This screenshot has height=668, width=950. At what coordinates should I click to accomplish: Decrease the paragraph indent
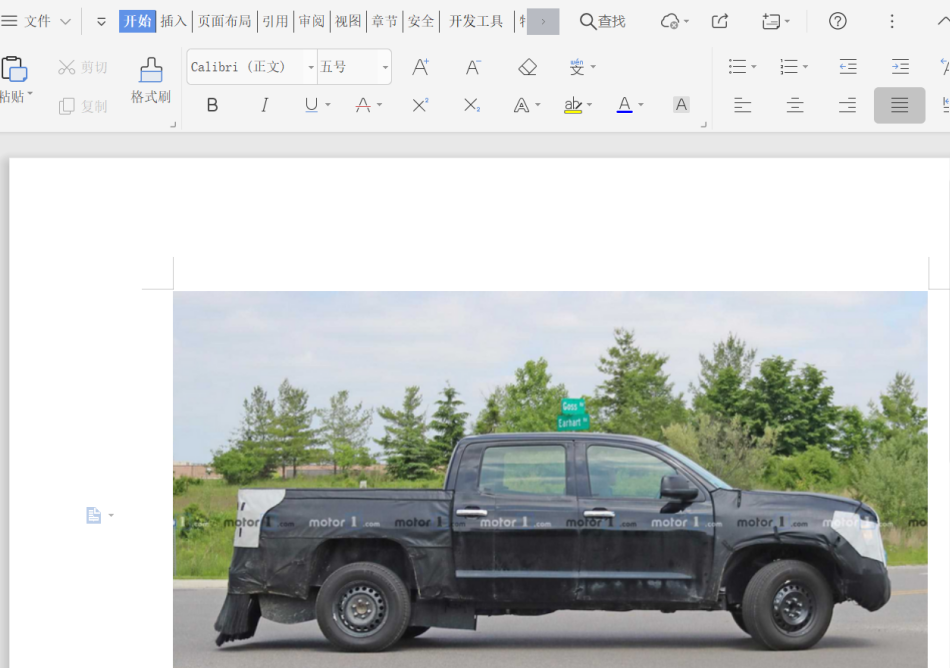click(848, 67)
